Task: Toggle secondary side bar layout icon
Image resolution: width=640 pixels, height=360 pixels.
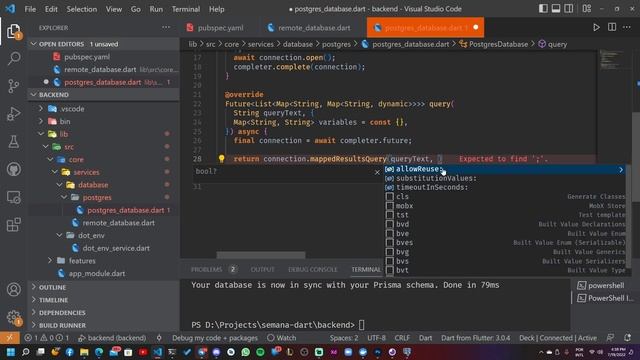Action: click(x=569, y=9)
